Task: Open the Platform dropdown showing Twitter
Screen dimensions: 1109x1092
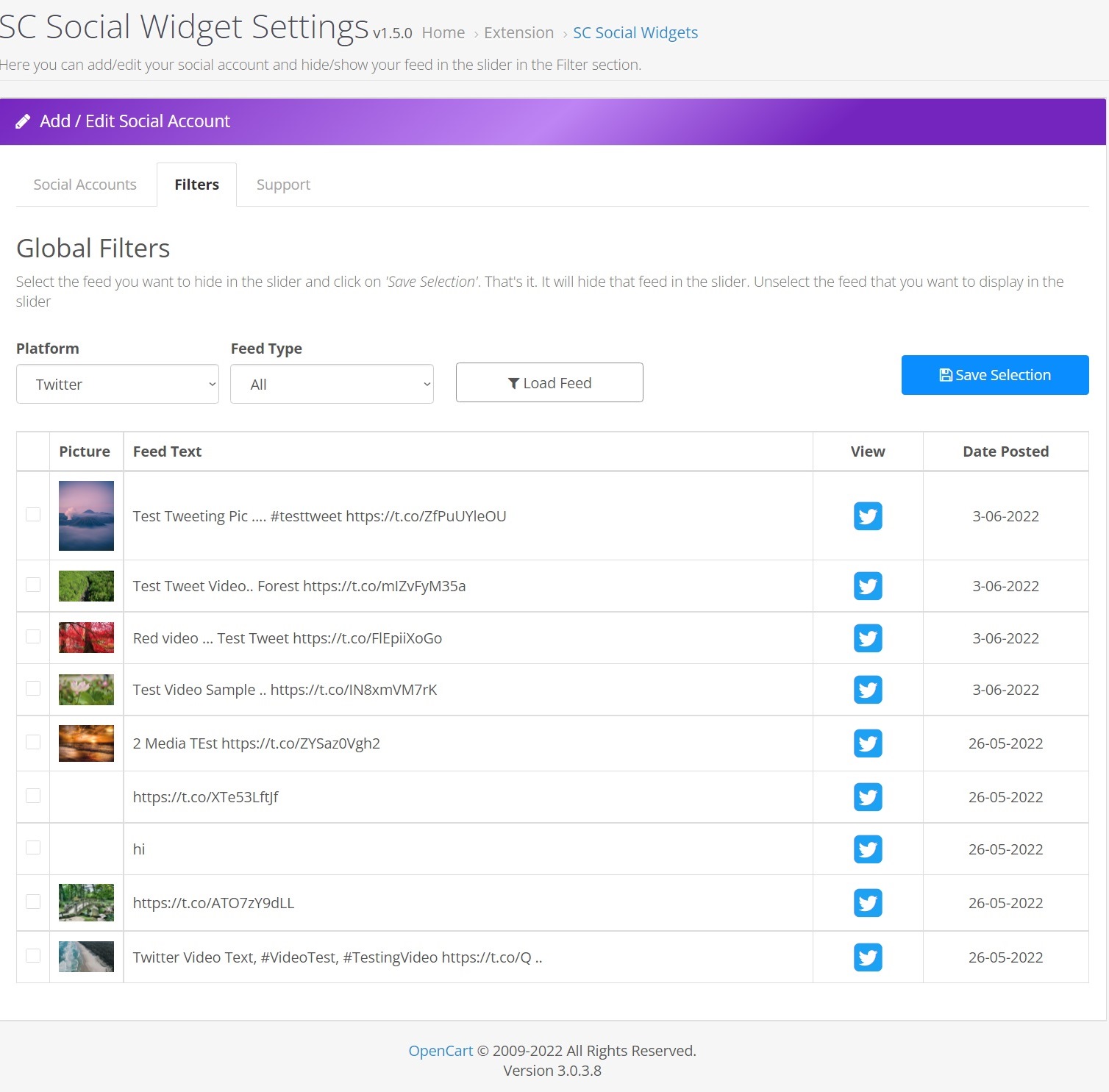Action: pos(118,385)
